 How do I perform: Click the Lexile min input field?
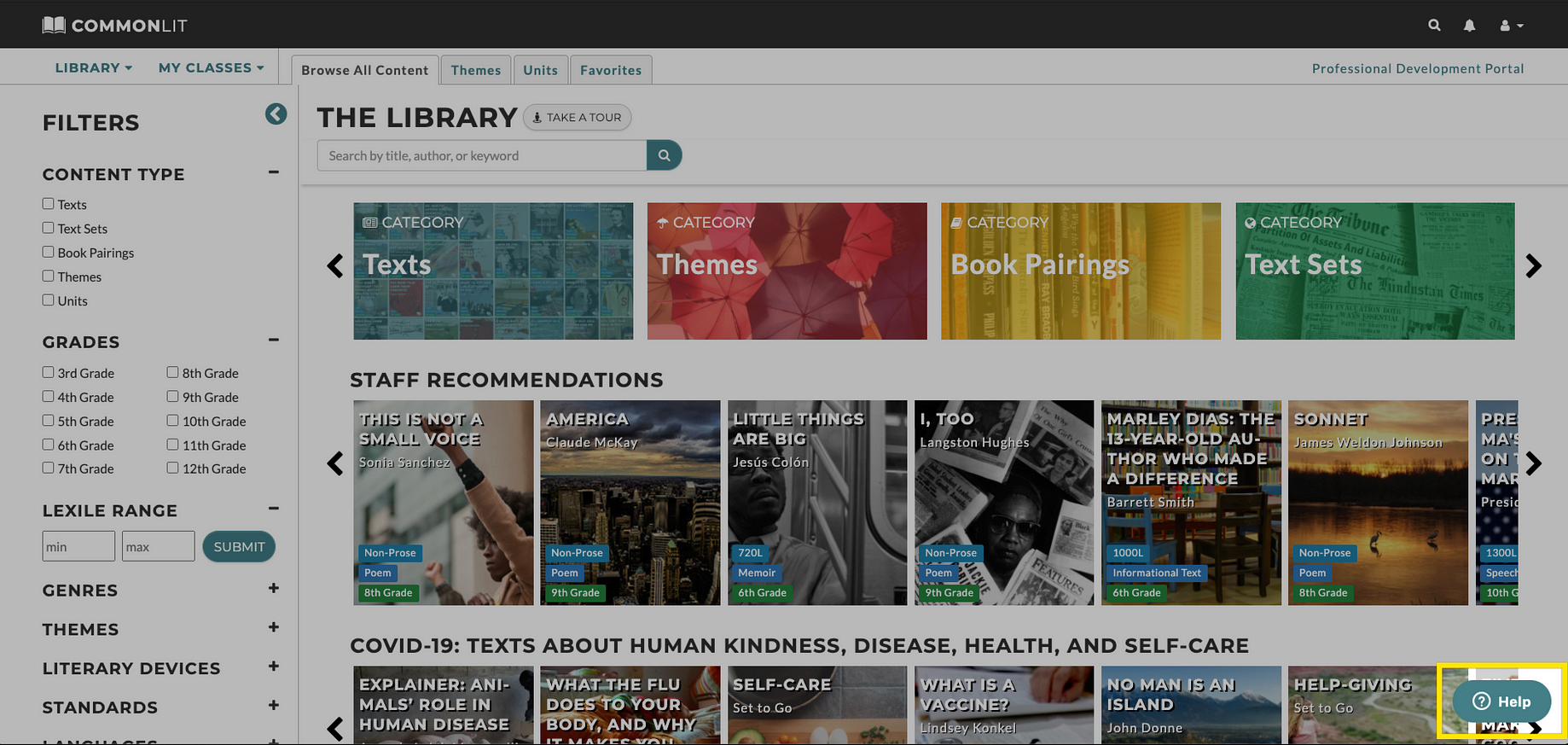click(78, 546)
